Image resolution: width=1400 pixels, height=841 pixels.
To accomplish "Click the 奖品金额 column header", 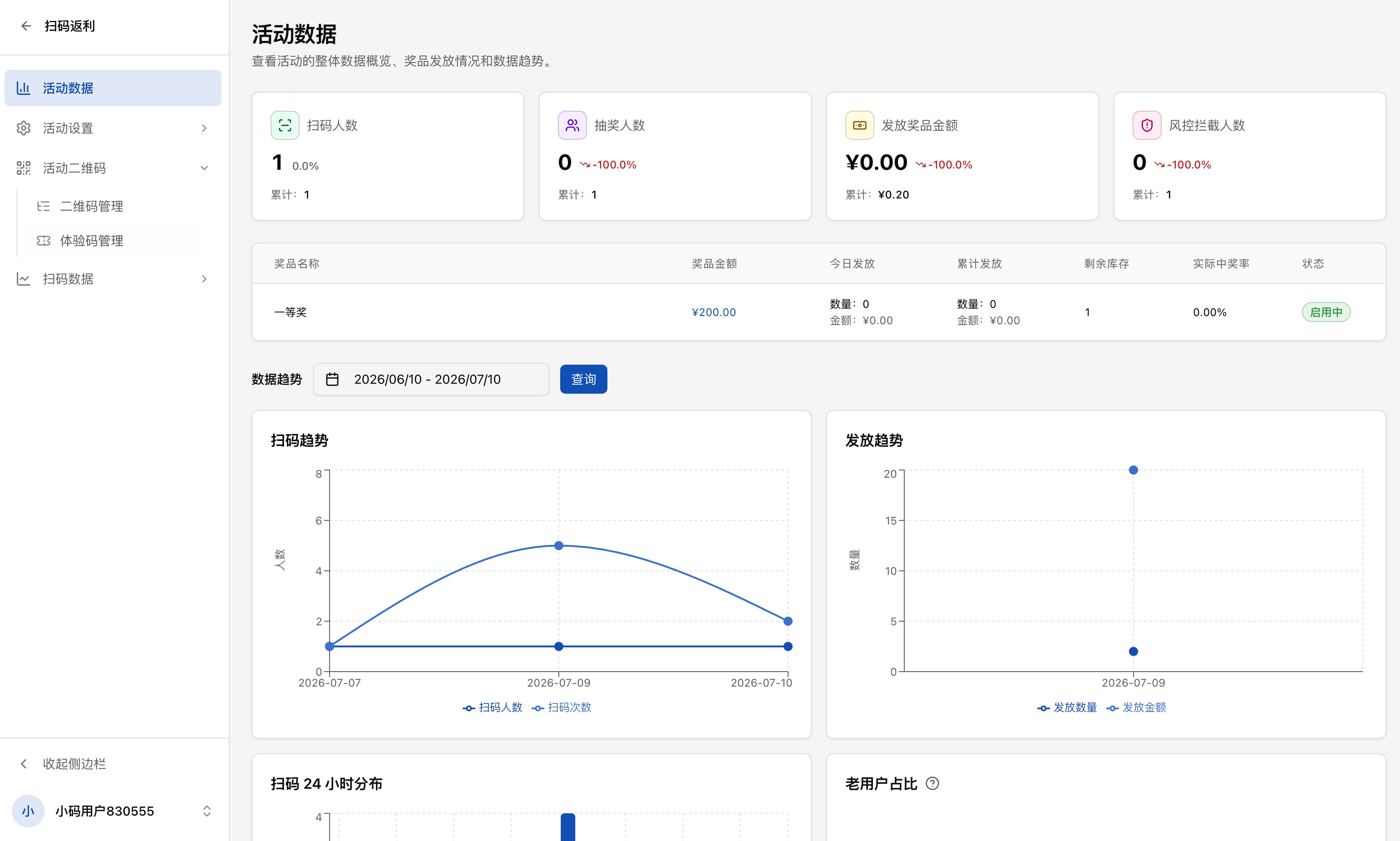I will pyautogui.click(x=714, y=263).
